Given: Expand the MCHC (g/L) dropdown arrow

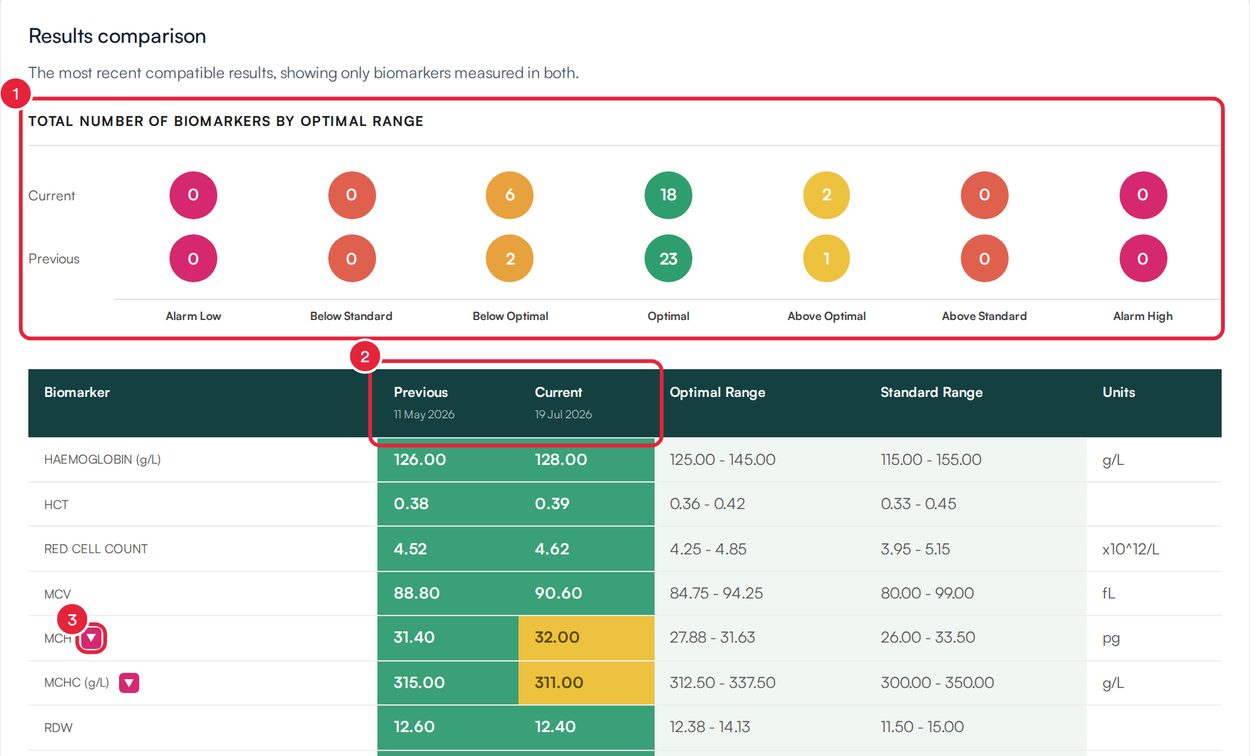Looking at the screenshot, I should point(129,683).
